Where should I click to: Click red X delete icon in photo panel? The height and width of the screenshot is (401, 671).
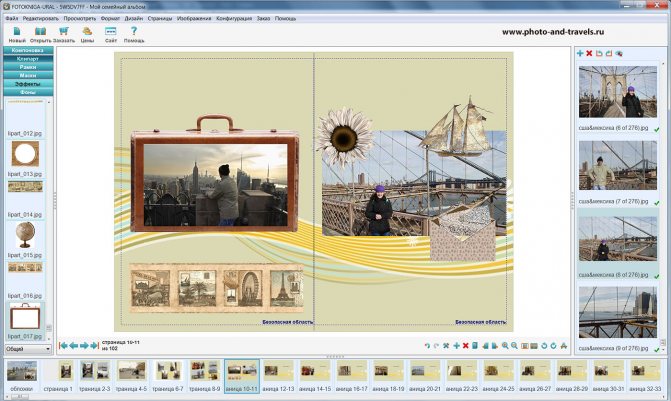click(590, 53)
